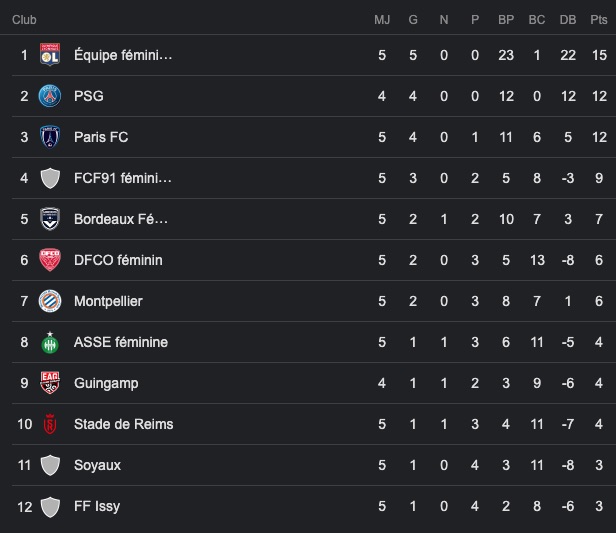The height and width of the screenshot is (533, 616).
Task: Open the PSG team name link
Action: [x=89, y=96]
